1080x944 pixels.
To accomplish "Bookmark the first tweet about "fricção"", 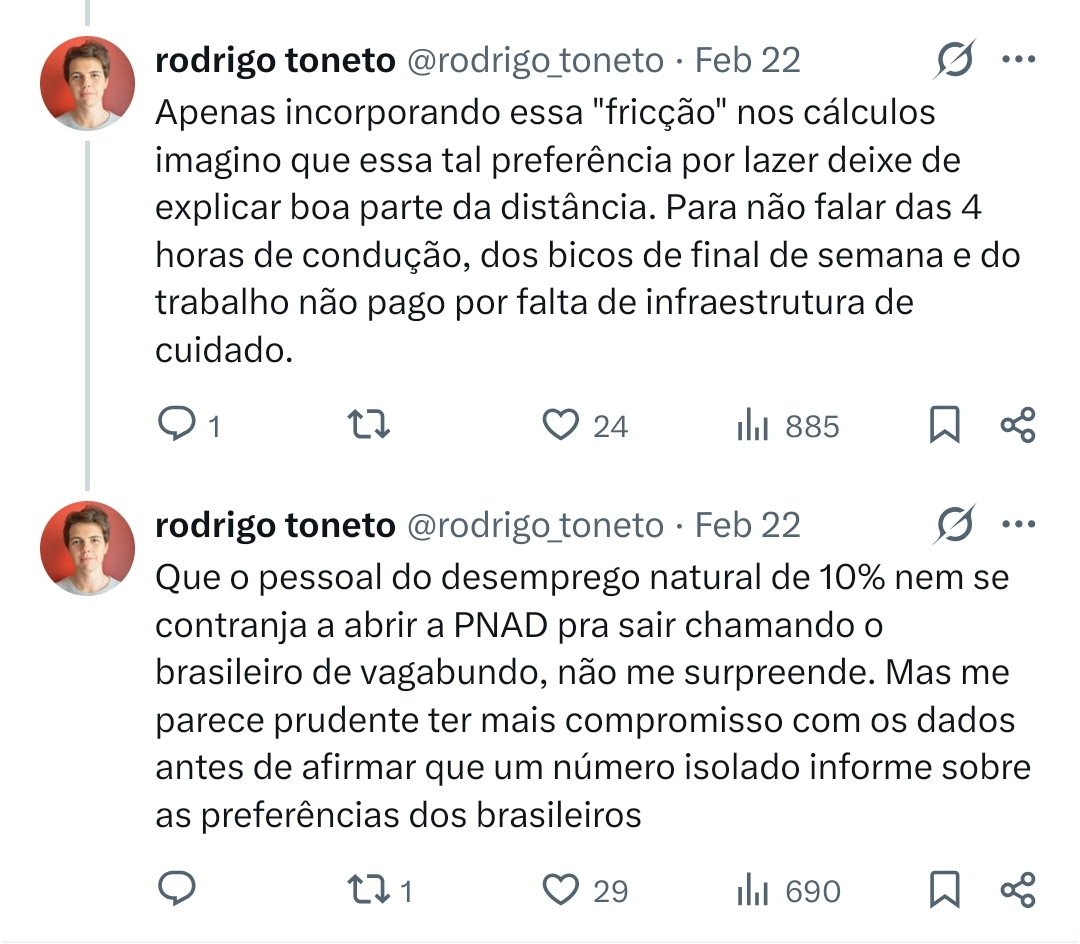I will point(945,427).
